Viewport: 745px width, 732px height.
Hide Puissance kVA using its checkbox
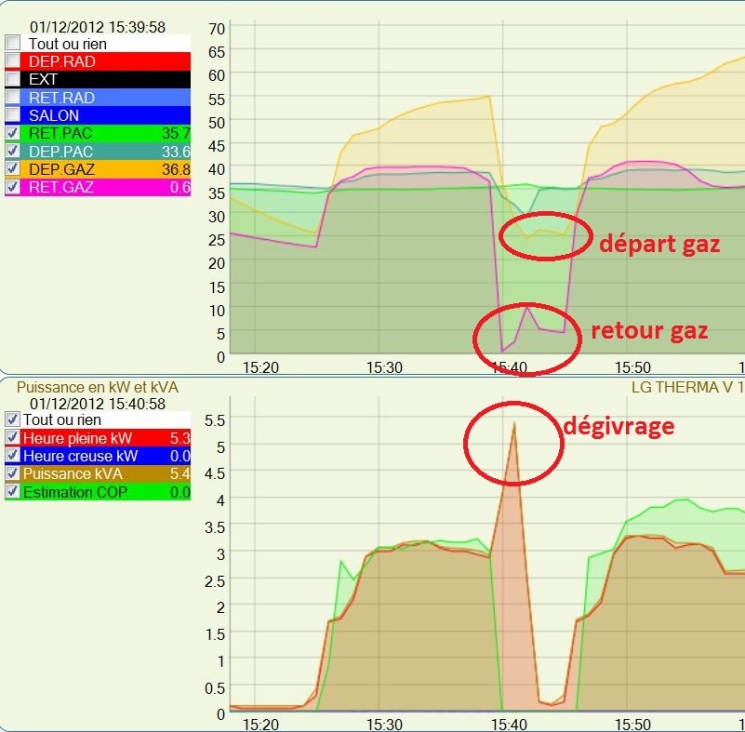pyautogui.click(x=12, y=474)
